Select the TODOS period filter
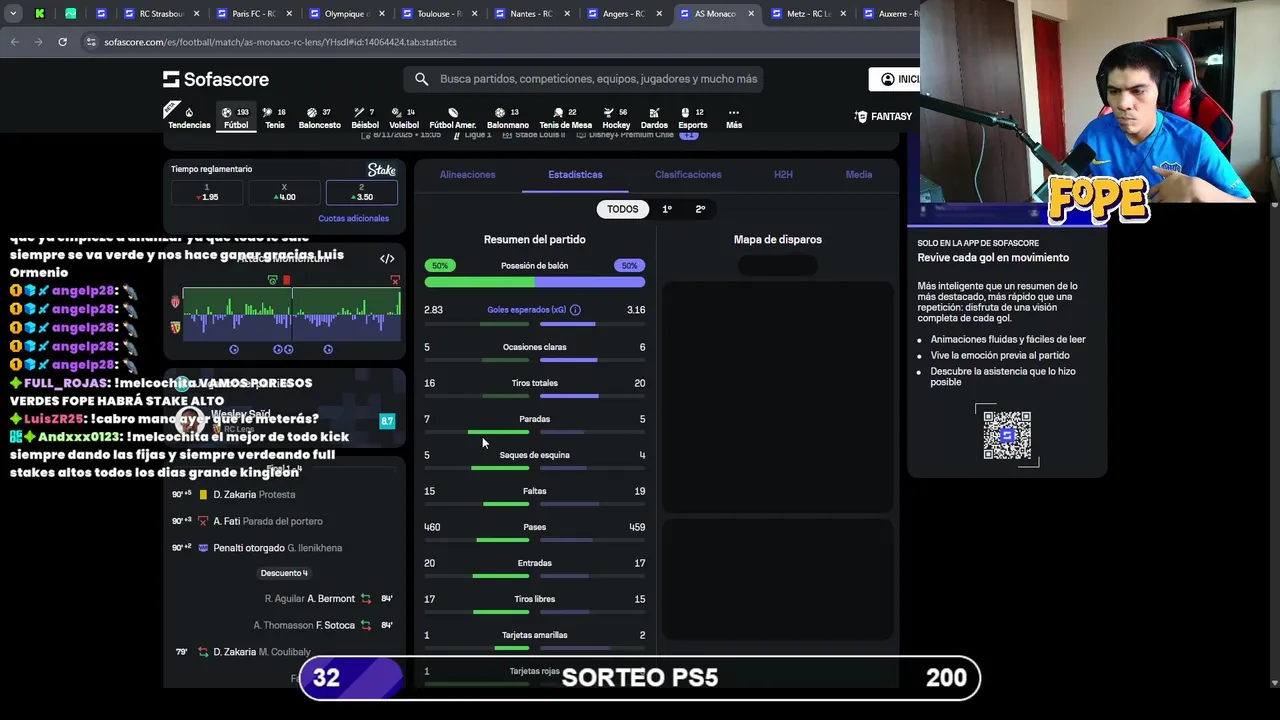The image size is (1280, 720). [622, 209]
